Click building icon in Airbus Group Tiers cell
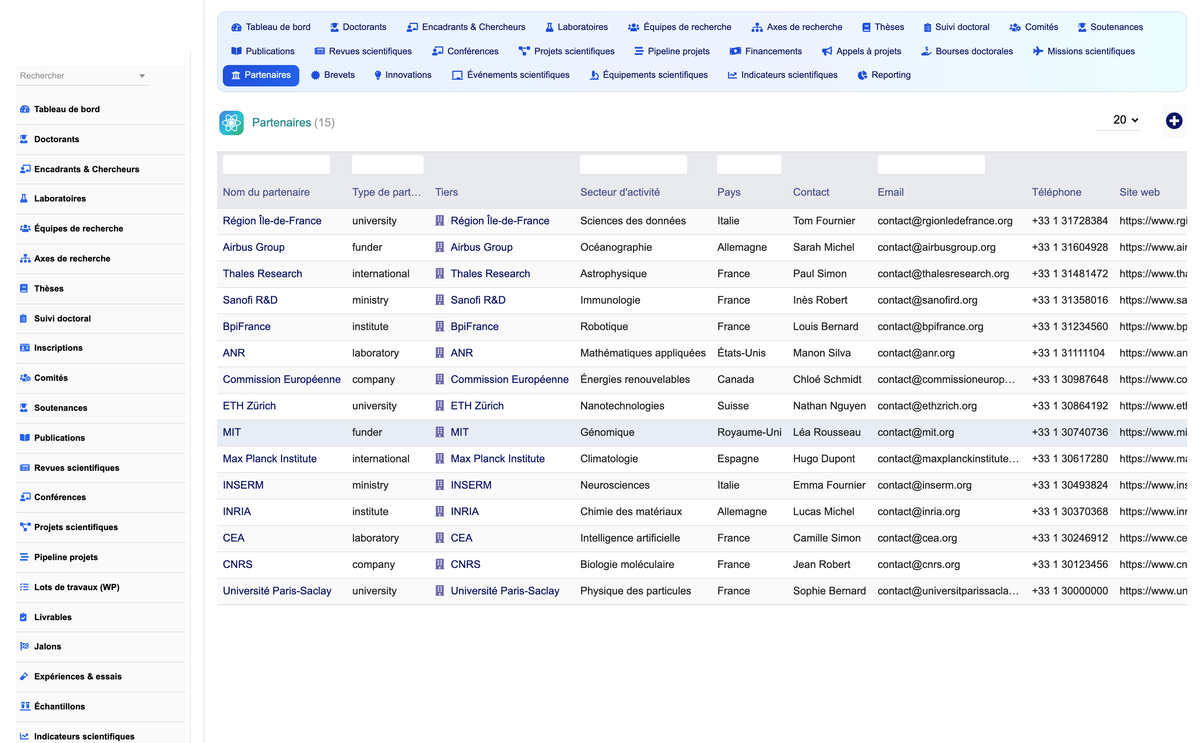This screenshot has width=1200, height=743. click(440, 247)
